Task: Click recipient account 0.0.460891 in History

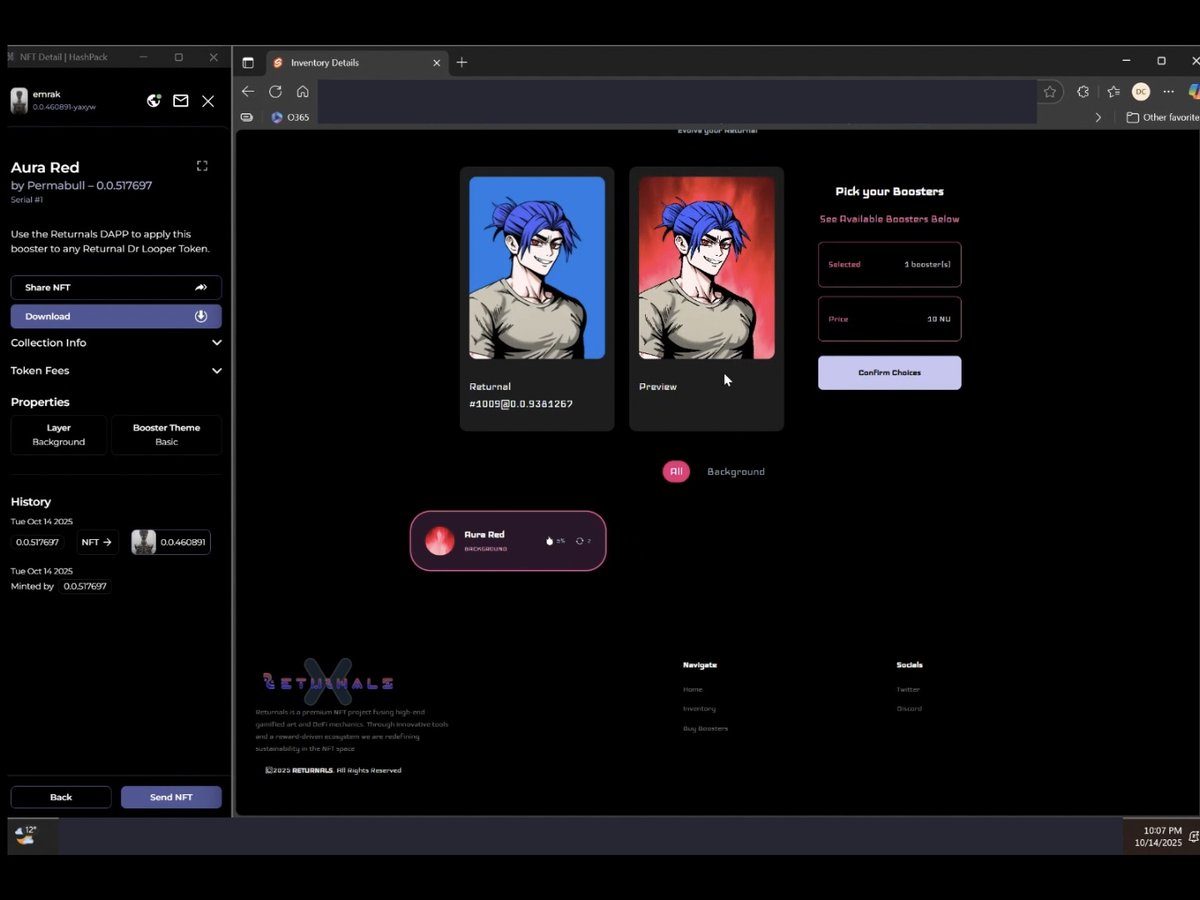Action: (x=171, y=542)
